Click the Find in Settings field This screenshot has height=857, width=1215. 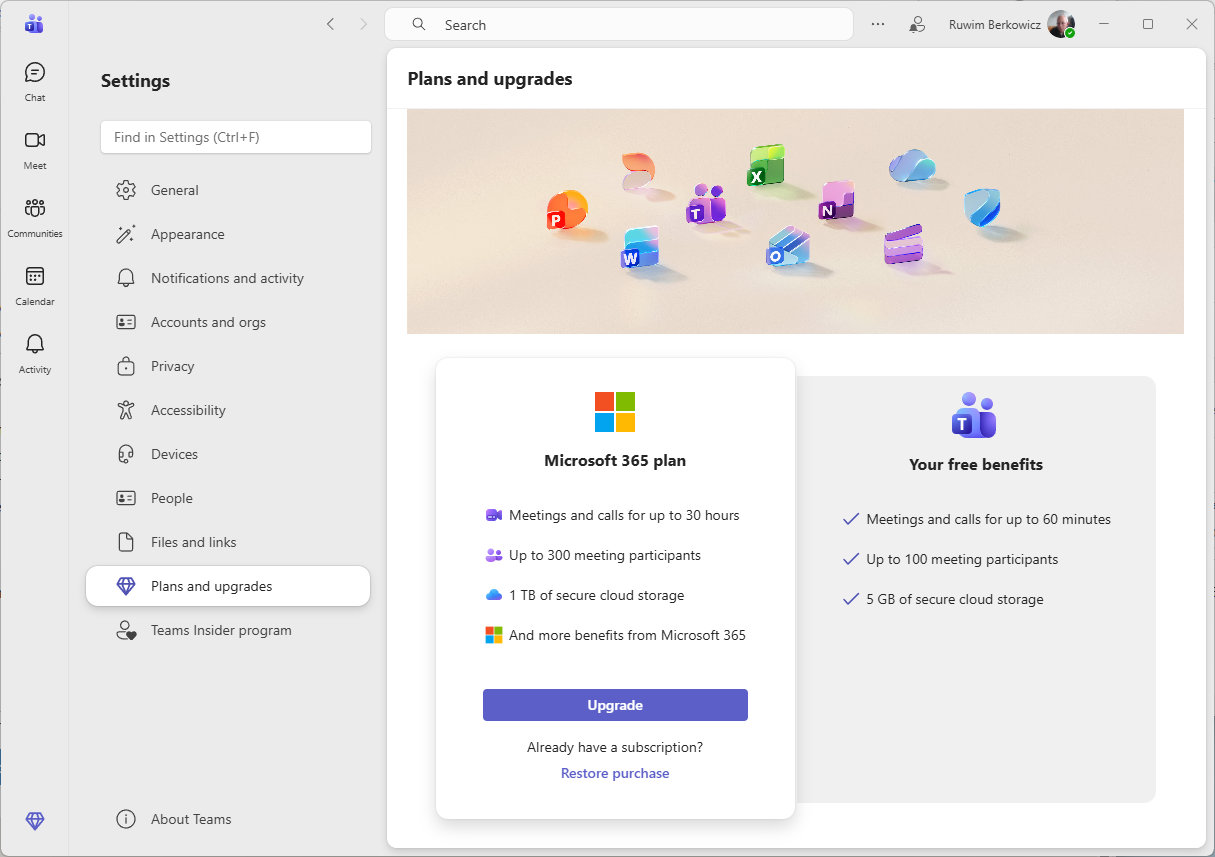(235, 137)
